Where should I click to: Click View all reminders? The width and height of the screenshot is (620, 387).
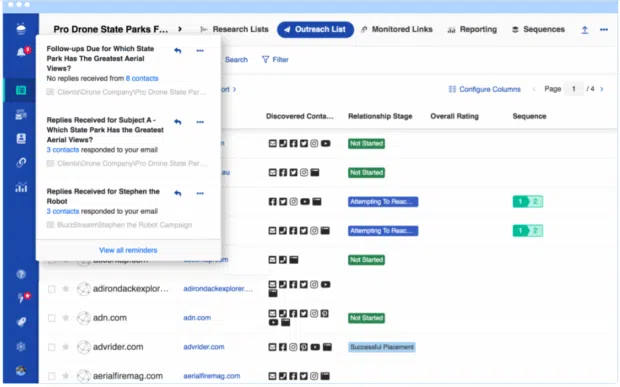click(x=128, y=250)
